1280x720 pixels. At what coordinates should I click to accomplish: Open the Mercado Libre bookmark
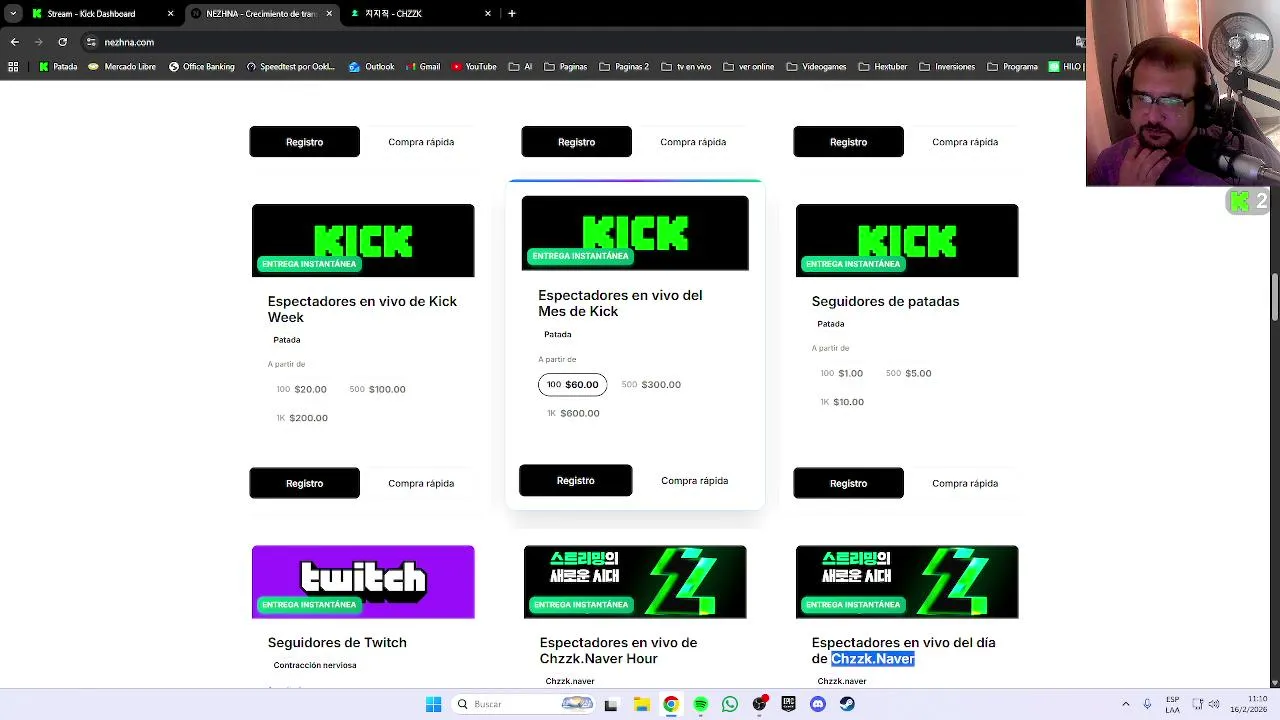click(122, 67)
